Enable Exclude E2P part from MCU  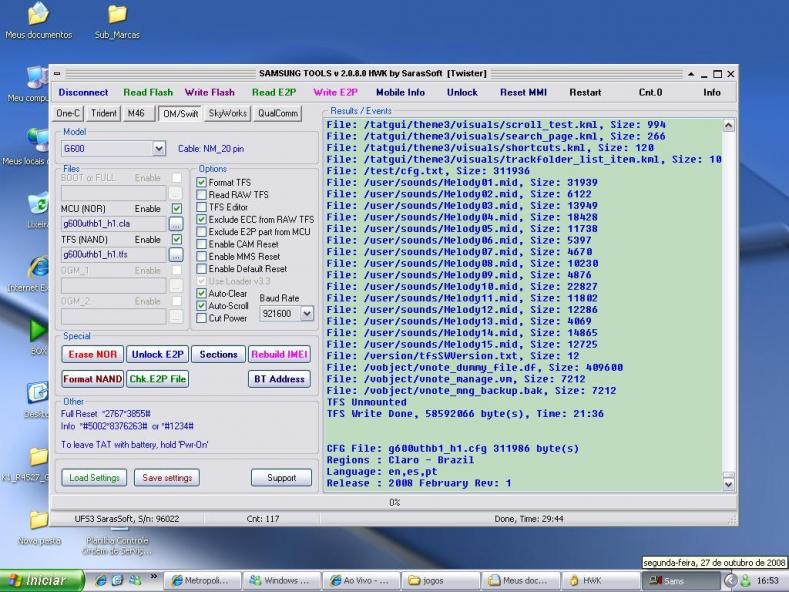[x=201, y=232]
